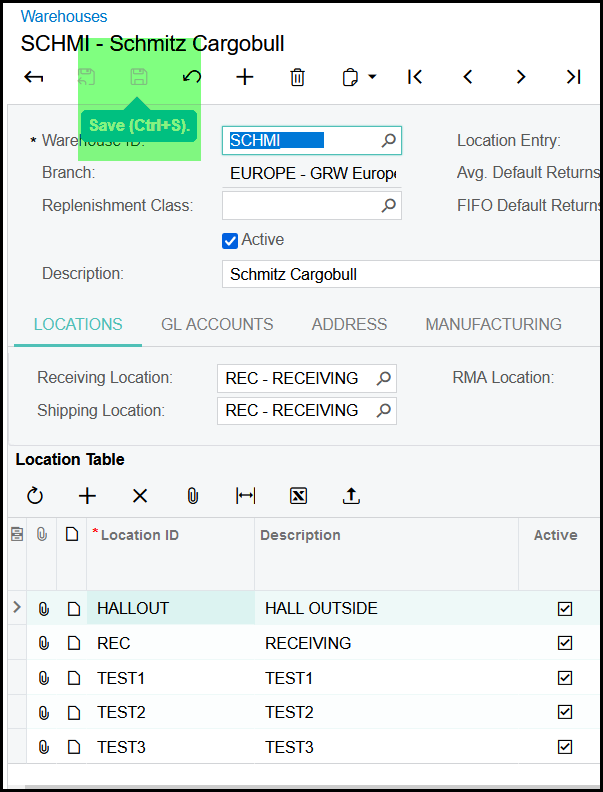Fit Location Table columns to width

pyautogui.click(x=245, y=496)
